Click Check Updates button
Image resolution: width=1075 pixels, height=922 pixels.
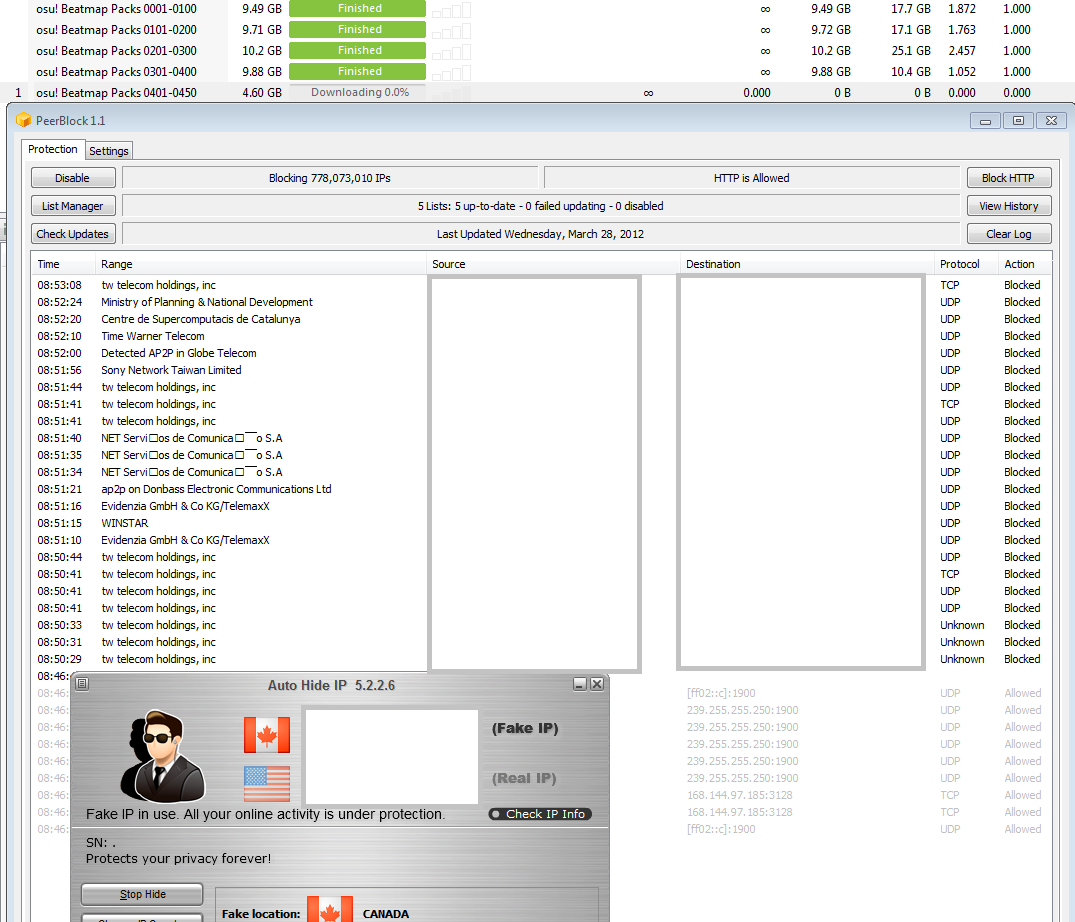point(73,234)
